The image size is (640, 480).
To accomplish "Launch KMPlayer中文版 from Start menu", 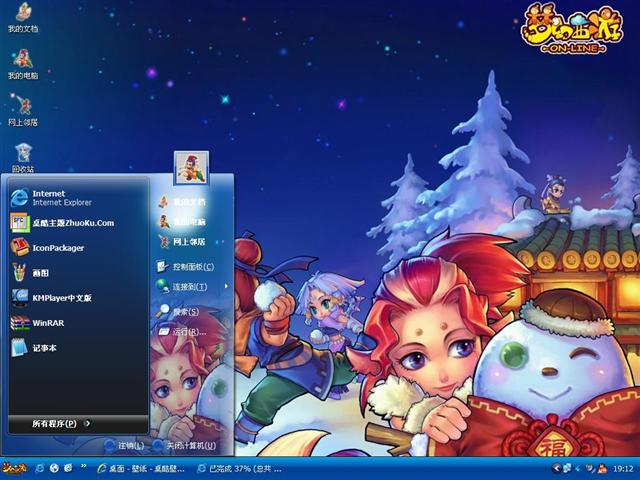I will [x=78, y=298].
